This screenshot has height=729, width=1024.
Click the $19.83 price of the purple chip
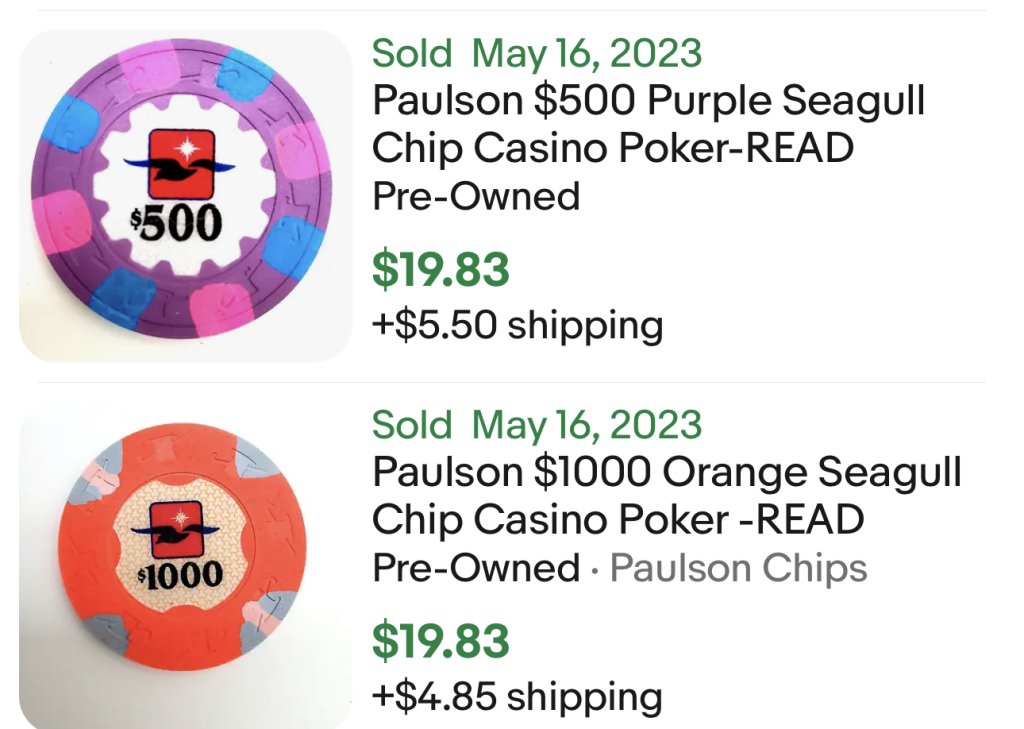[441, 270]
